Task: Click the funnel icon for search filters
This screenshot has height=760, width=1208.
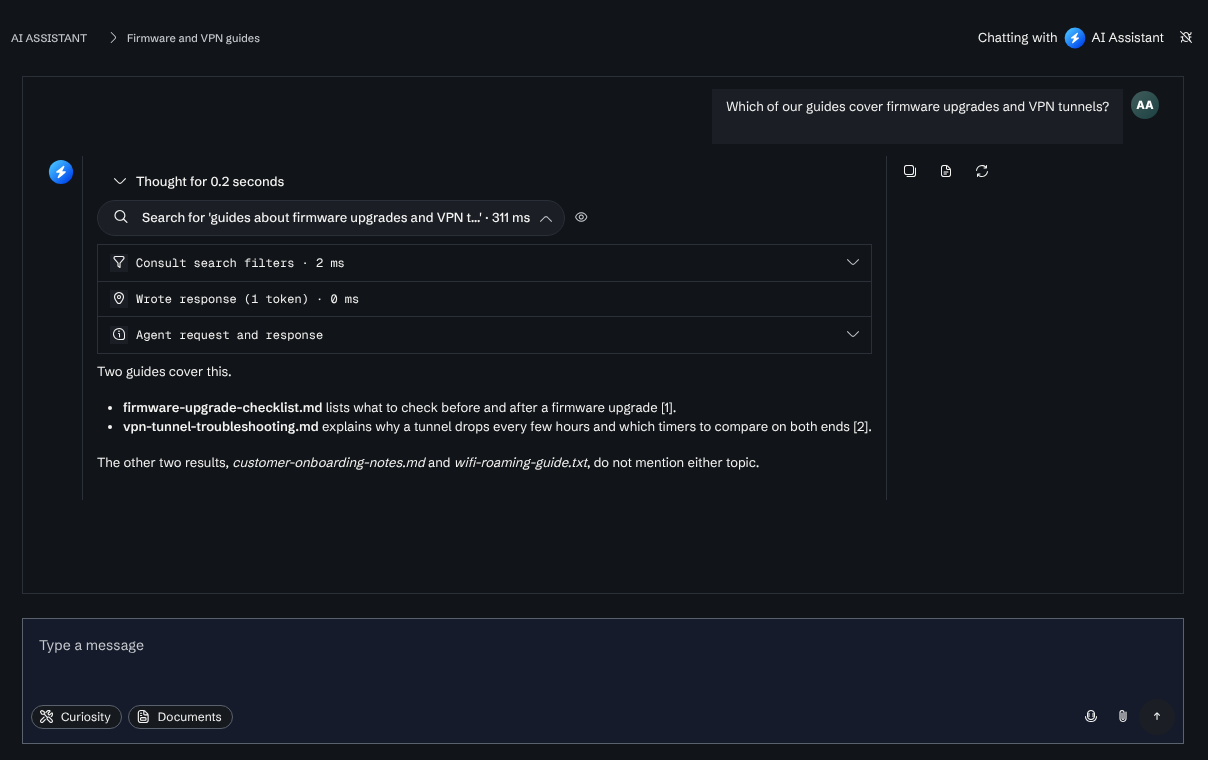Action: click(119, 262)
